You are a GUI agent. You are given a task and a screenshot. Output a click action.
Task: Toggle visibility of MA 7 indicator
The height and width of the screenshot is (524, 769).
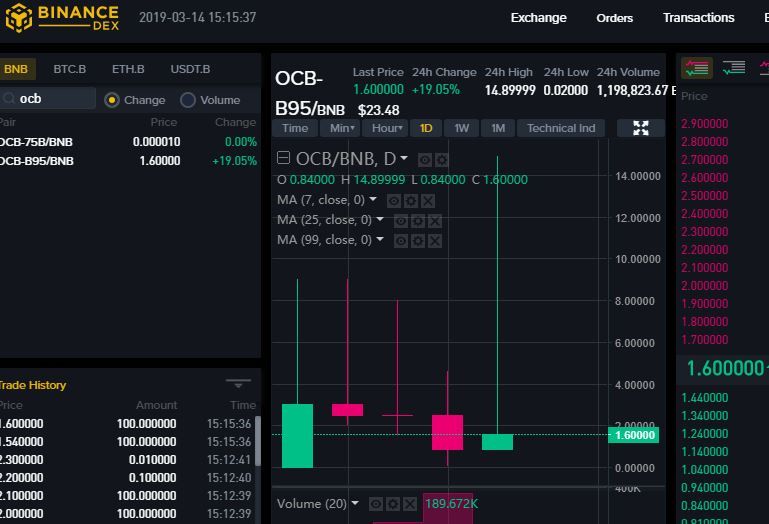tap(394, 201)
